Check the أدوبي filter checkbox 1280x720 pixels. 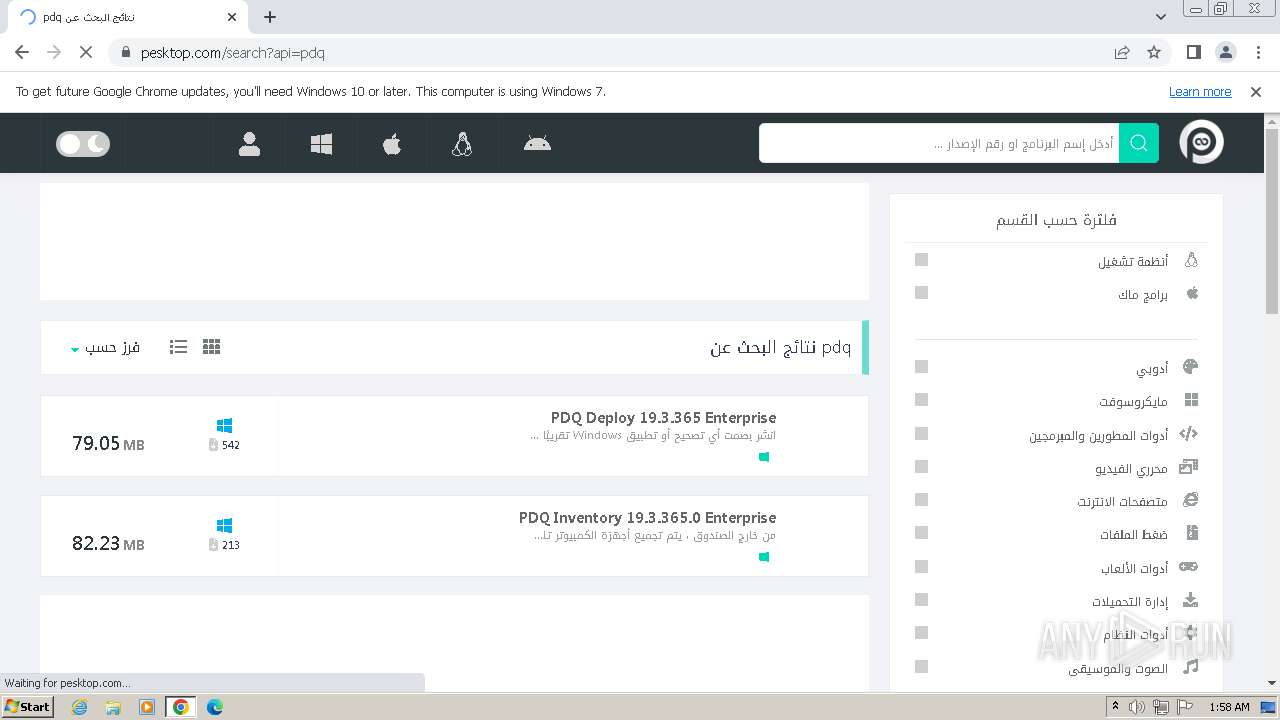pyautogui.click(x=921, y=367)
